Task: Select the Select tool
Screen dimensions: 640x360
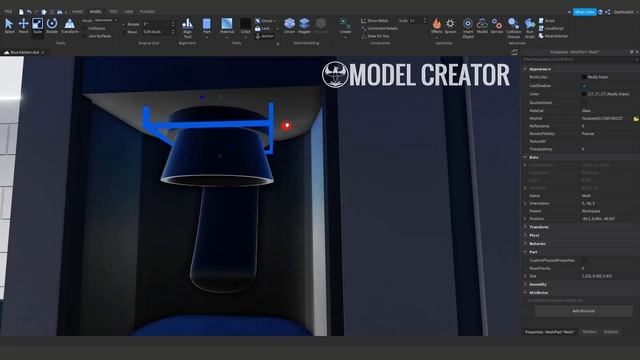Action: click(x=9, y=25)
